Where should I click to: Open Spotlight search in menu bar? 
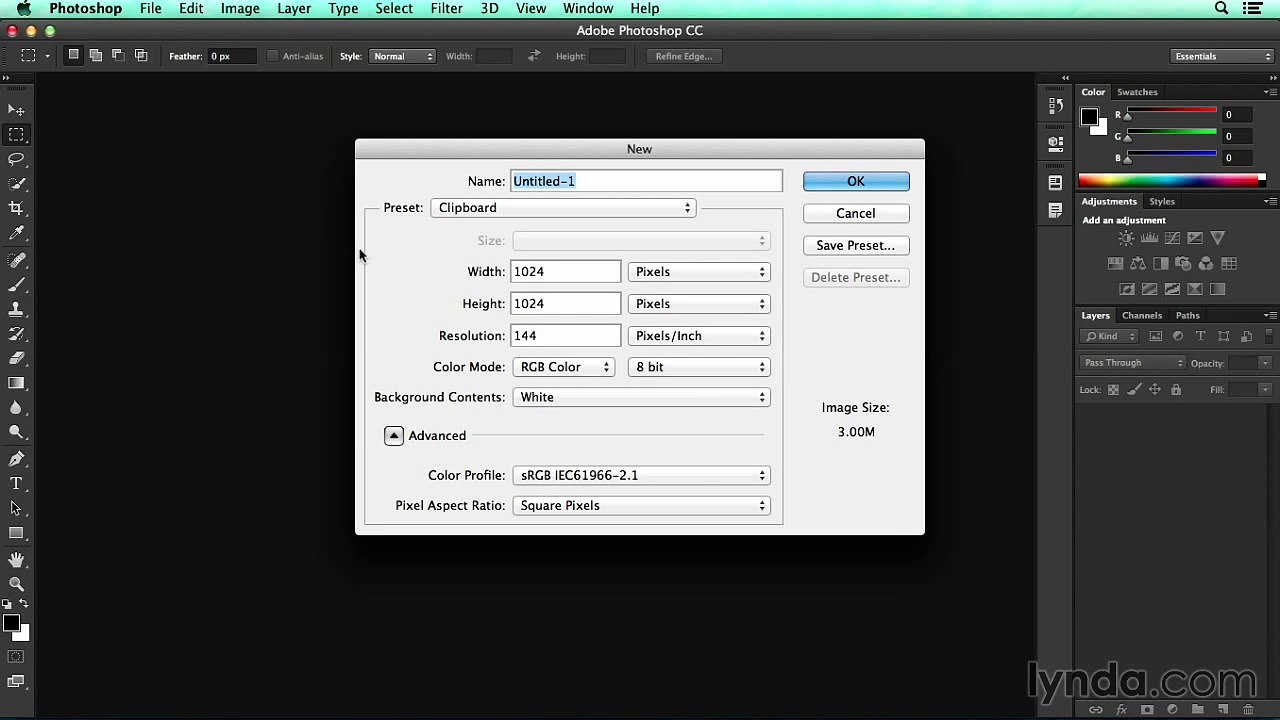pos(1221,8)
